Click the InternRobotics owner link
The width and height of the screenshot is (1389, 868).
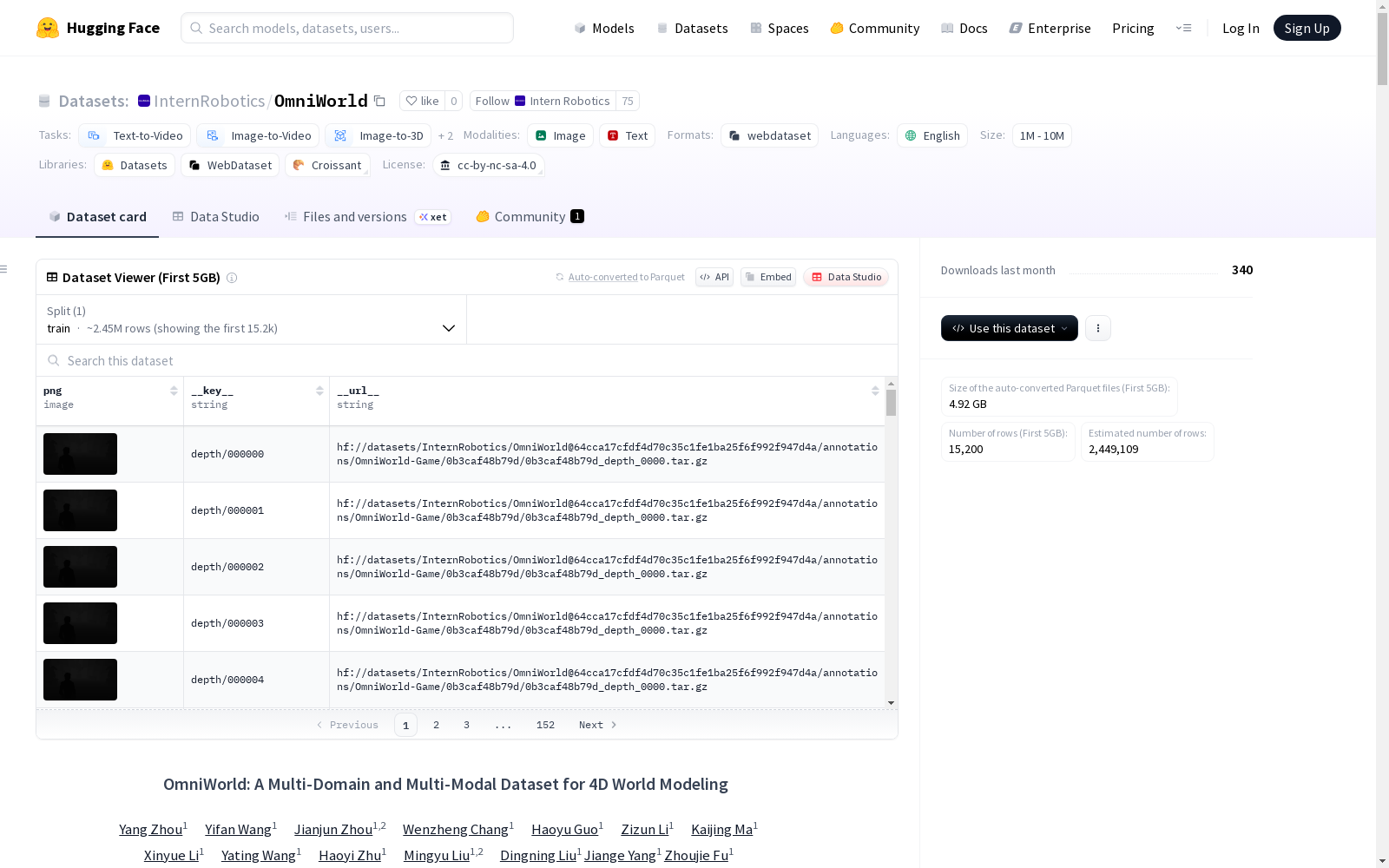pyautogui.click(x=209, y=101)
